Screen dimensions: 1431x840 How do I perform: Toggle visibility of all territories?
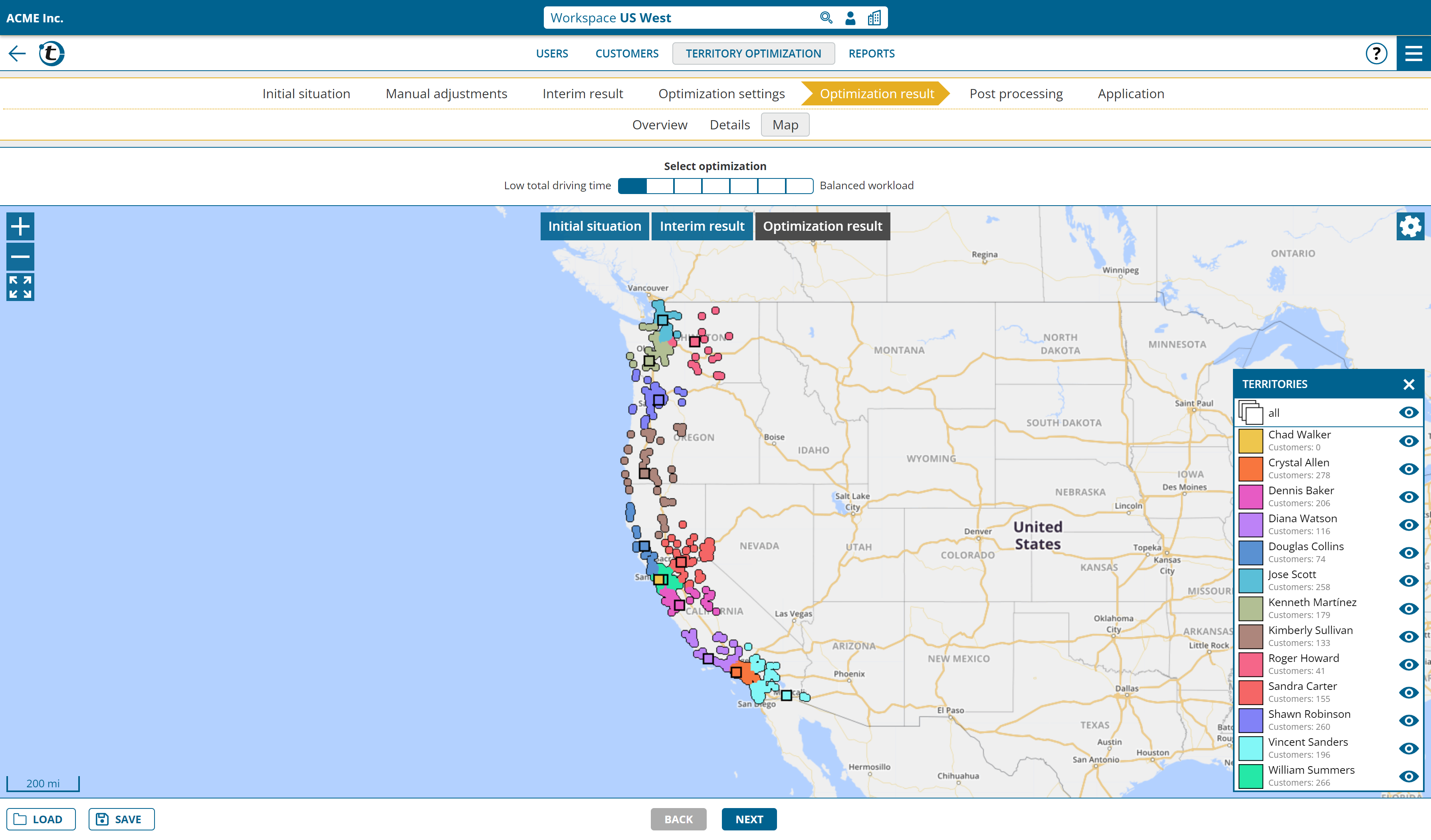[1408, 412]
